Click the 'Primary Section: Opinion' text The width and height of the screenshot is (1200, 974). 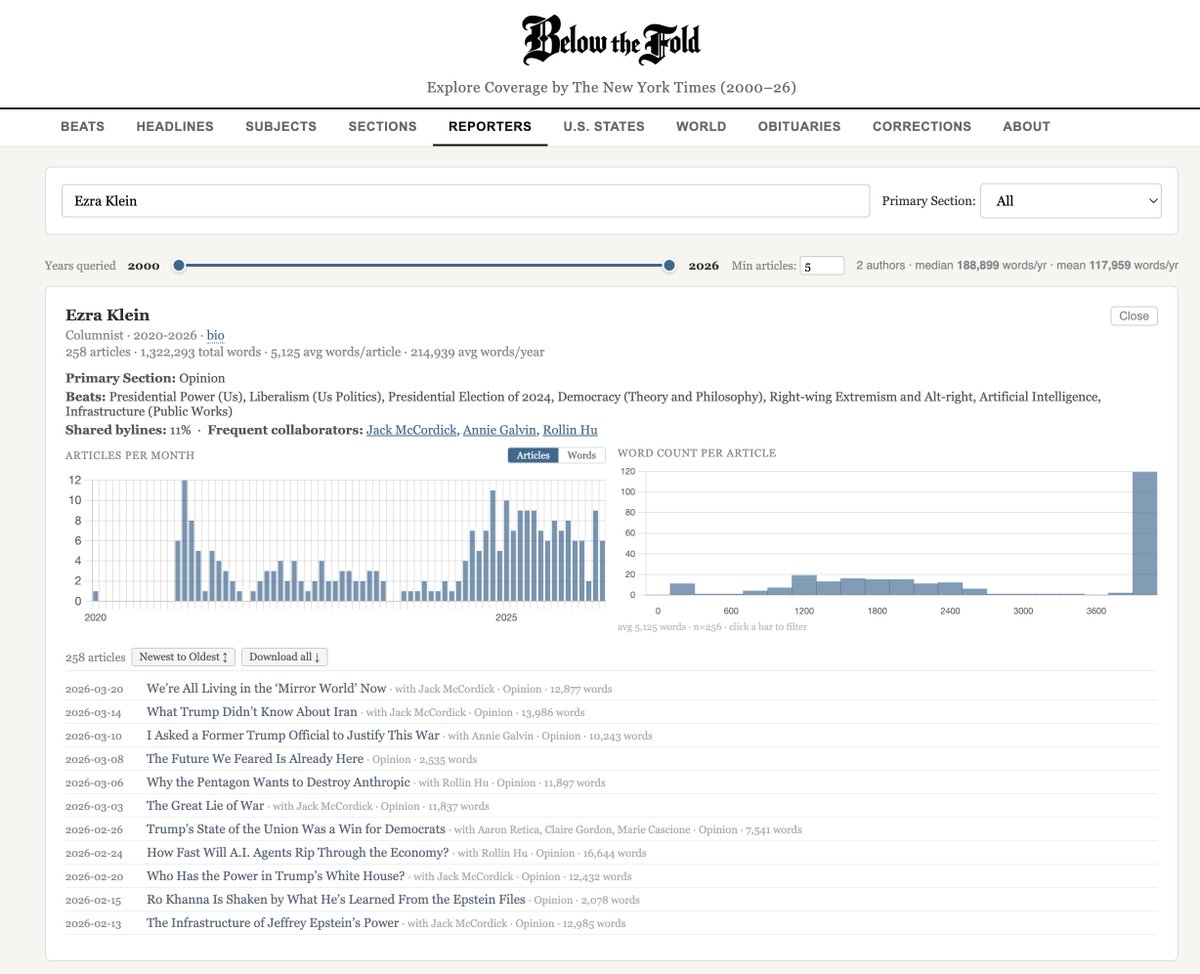click(145, 378)
